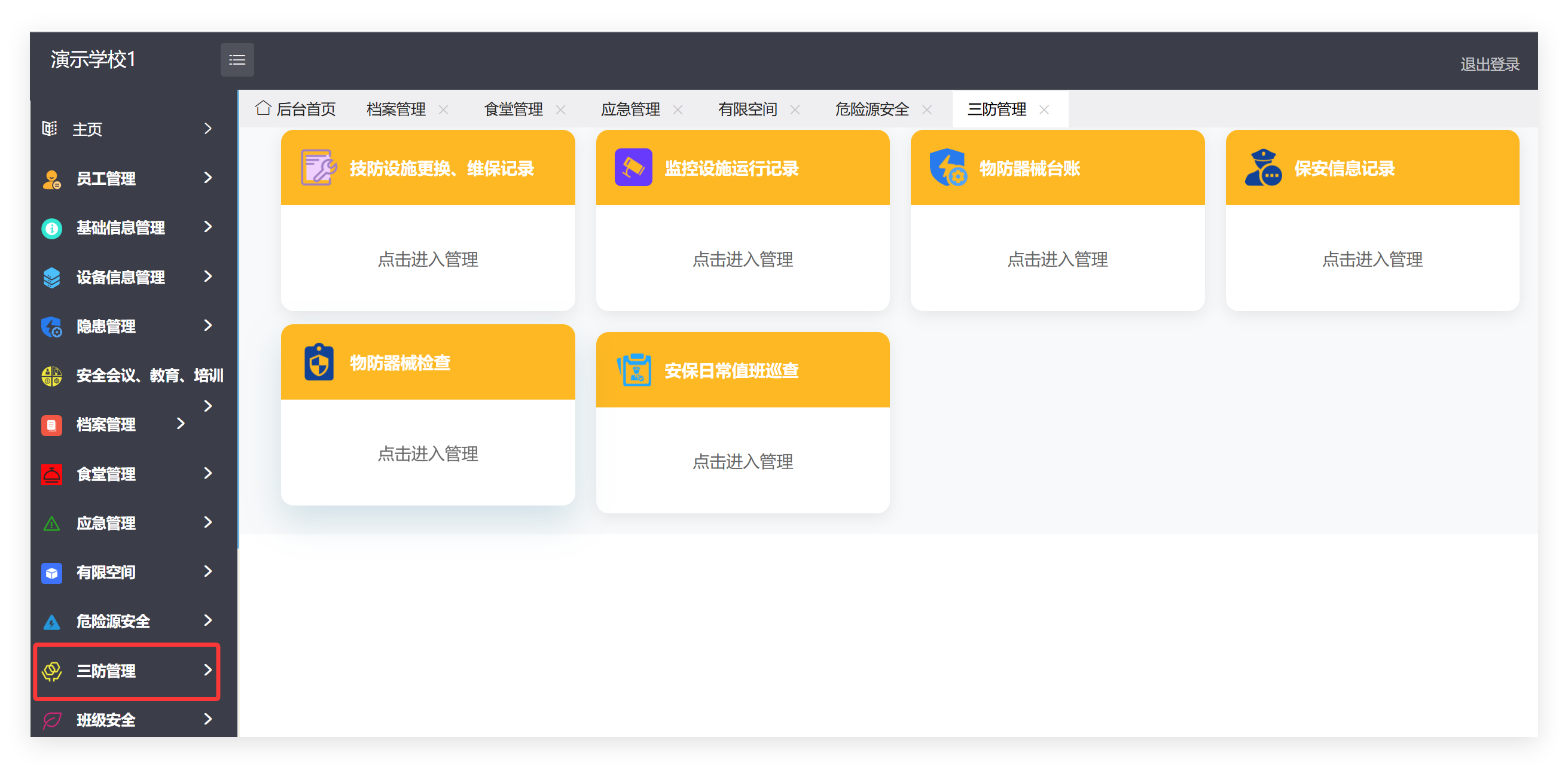Expand the 隐患管理 chevron arrow

(x=208, y=325)
